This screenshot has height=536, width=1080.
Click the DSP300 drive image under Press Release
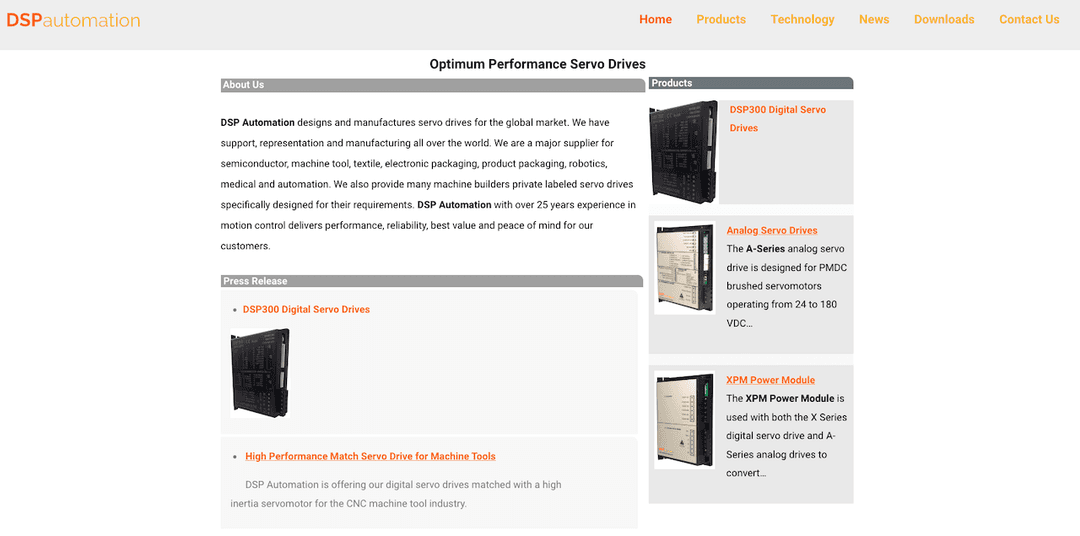tap(260, 373)
